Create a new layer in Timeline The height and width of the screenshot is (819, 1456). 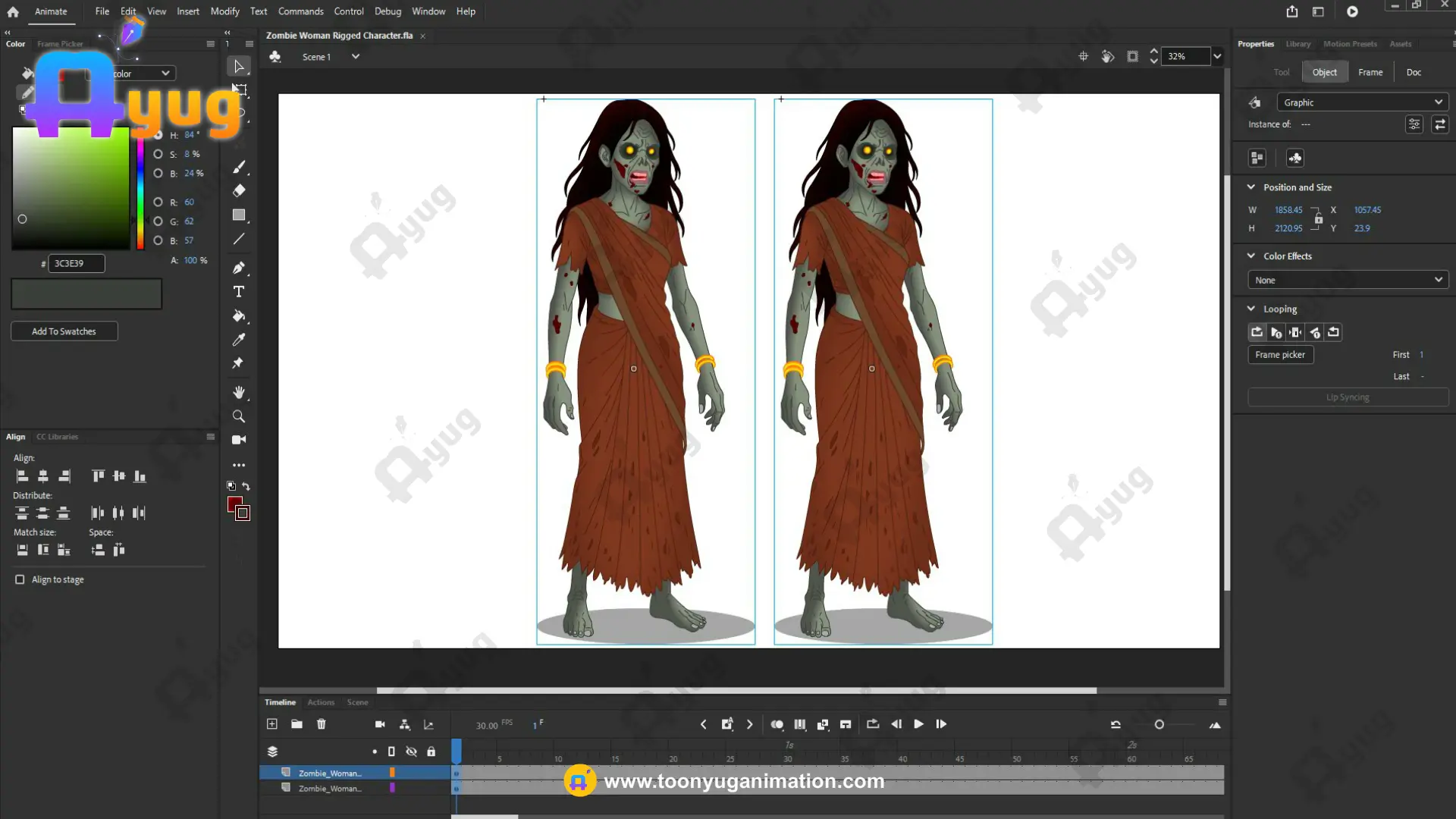272,724
